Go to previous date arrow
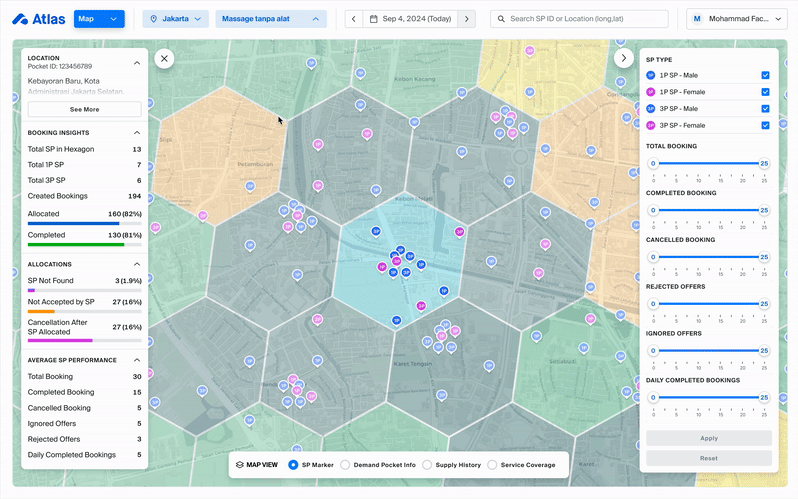Viewport: 798px width, 499px height. (x=353, y=19)
